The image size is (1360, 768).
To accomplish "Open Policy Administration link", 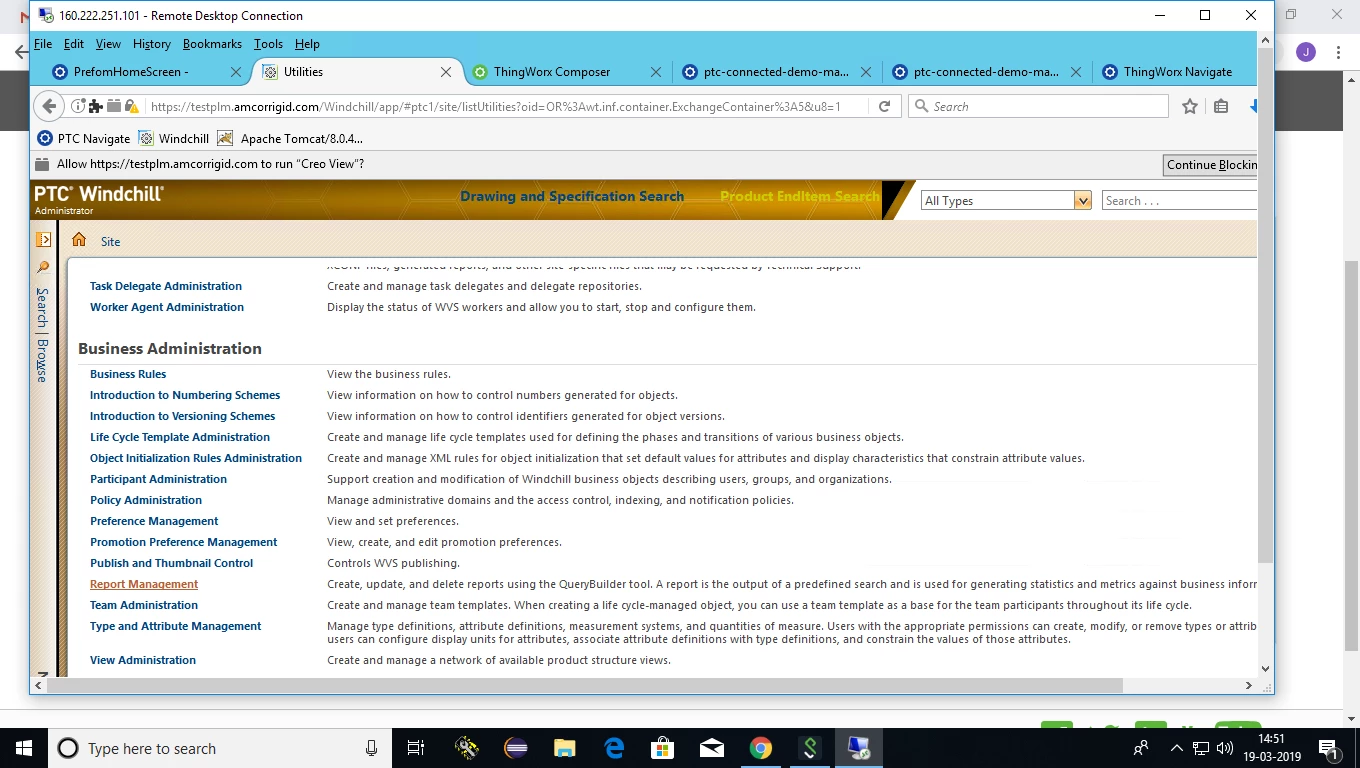I will [x=146, y=500].
